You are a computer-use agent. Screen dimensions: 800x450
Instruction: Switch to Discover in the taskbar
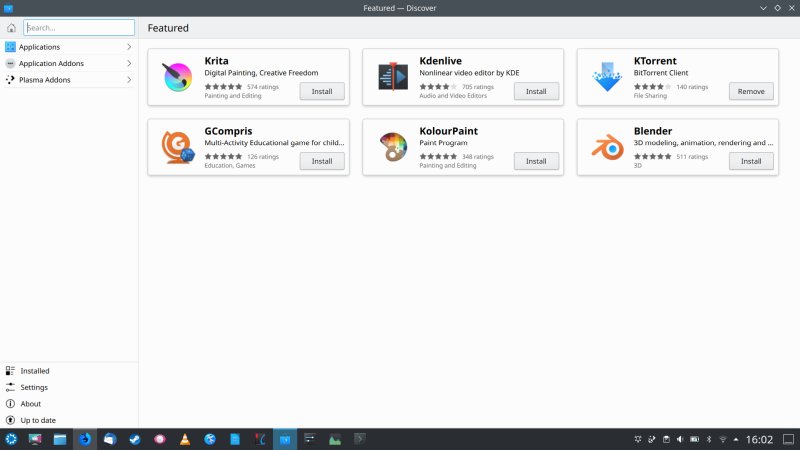[285, 439]
